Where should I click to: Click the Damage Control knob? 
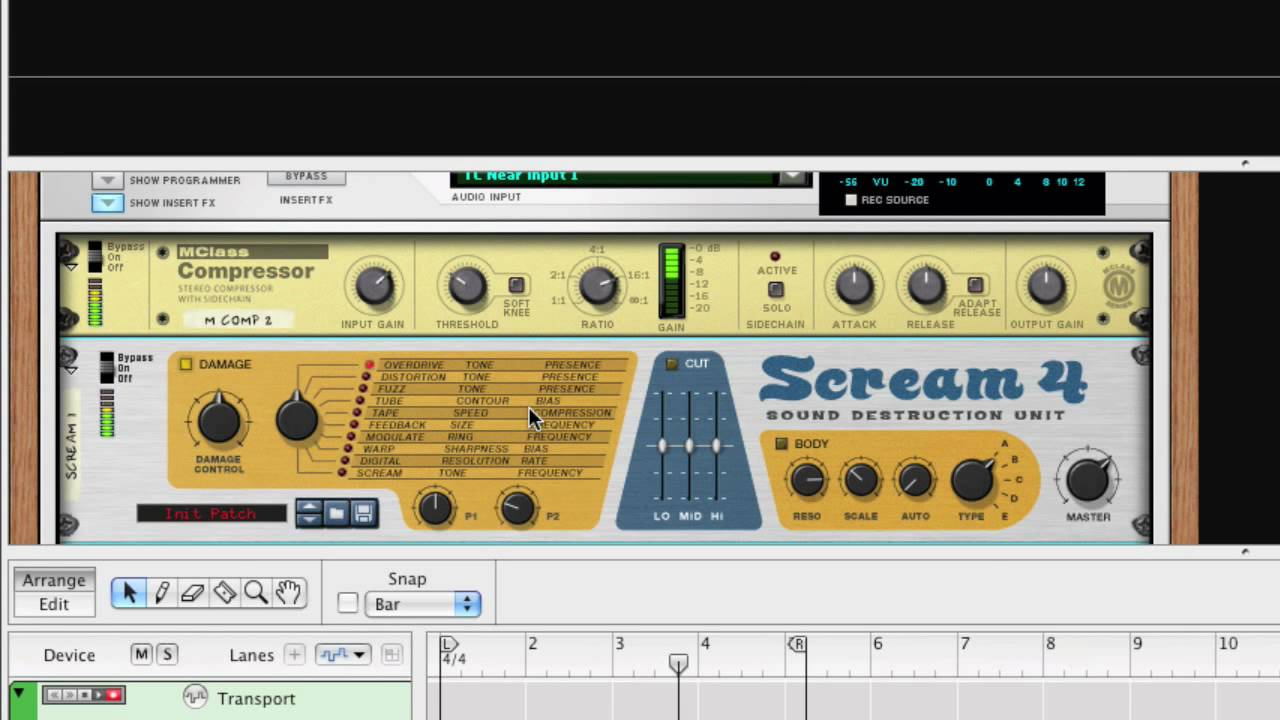[218, 422]
